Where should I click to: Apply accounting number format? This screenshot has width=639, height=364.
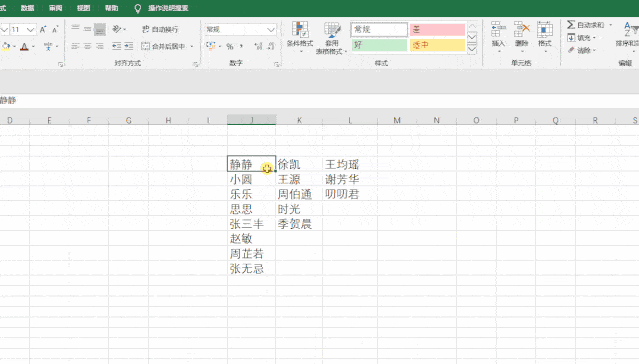[x=210, y=46]
